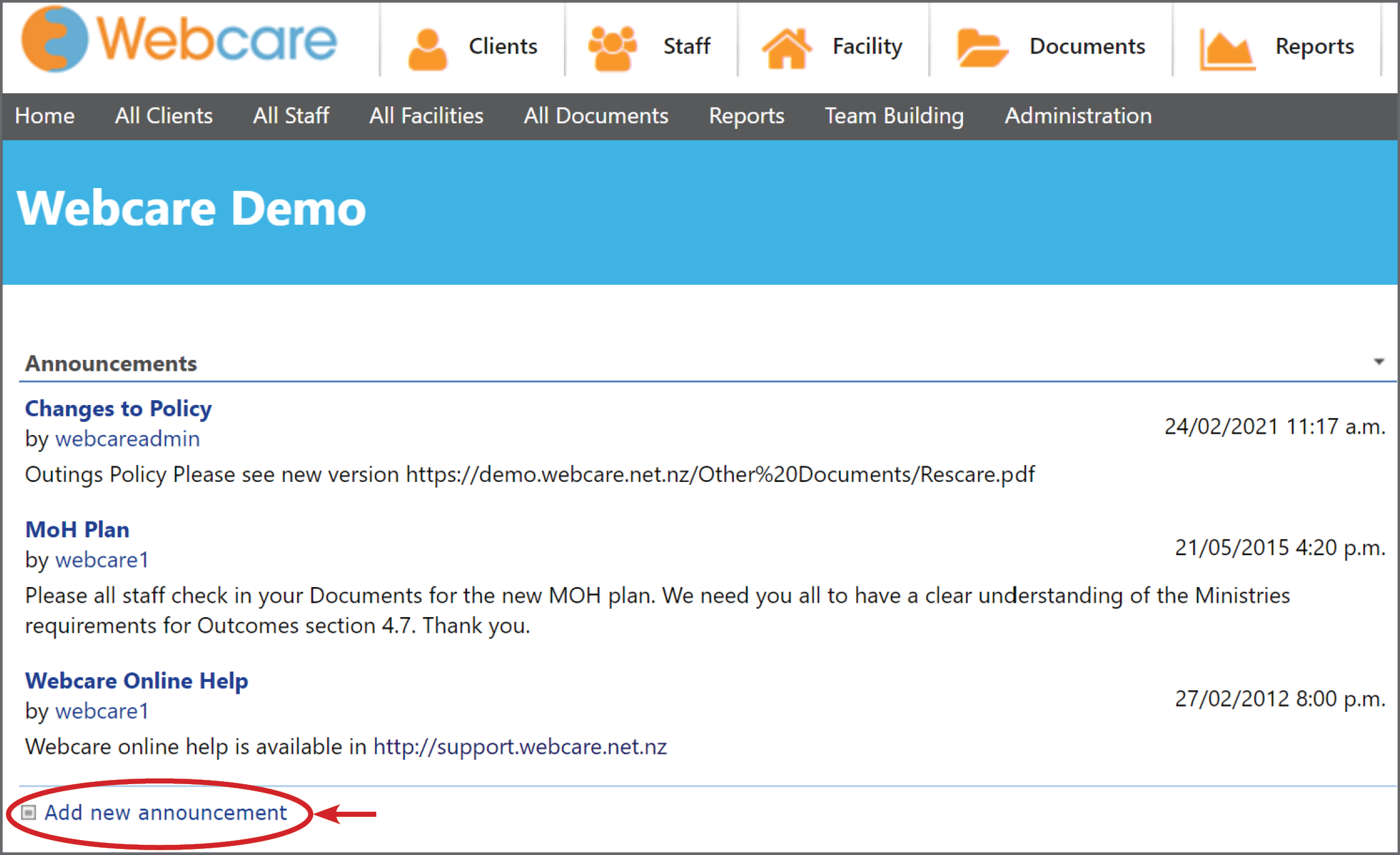Open the Changes to Policy announcement
Viewport: 1400px width, 855px height.
(118, 409)
